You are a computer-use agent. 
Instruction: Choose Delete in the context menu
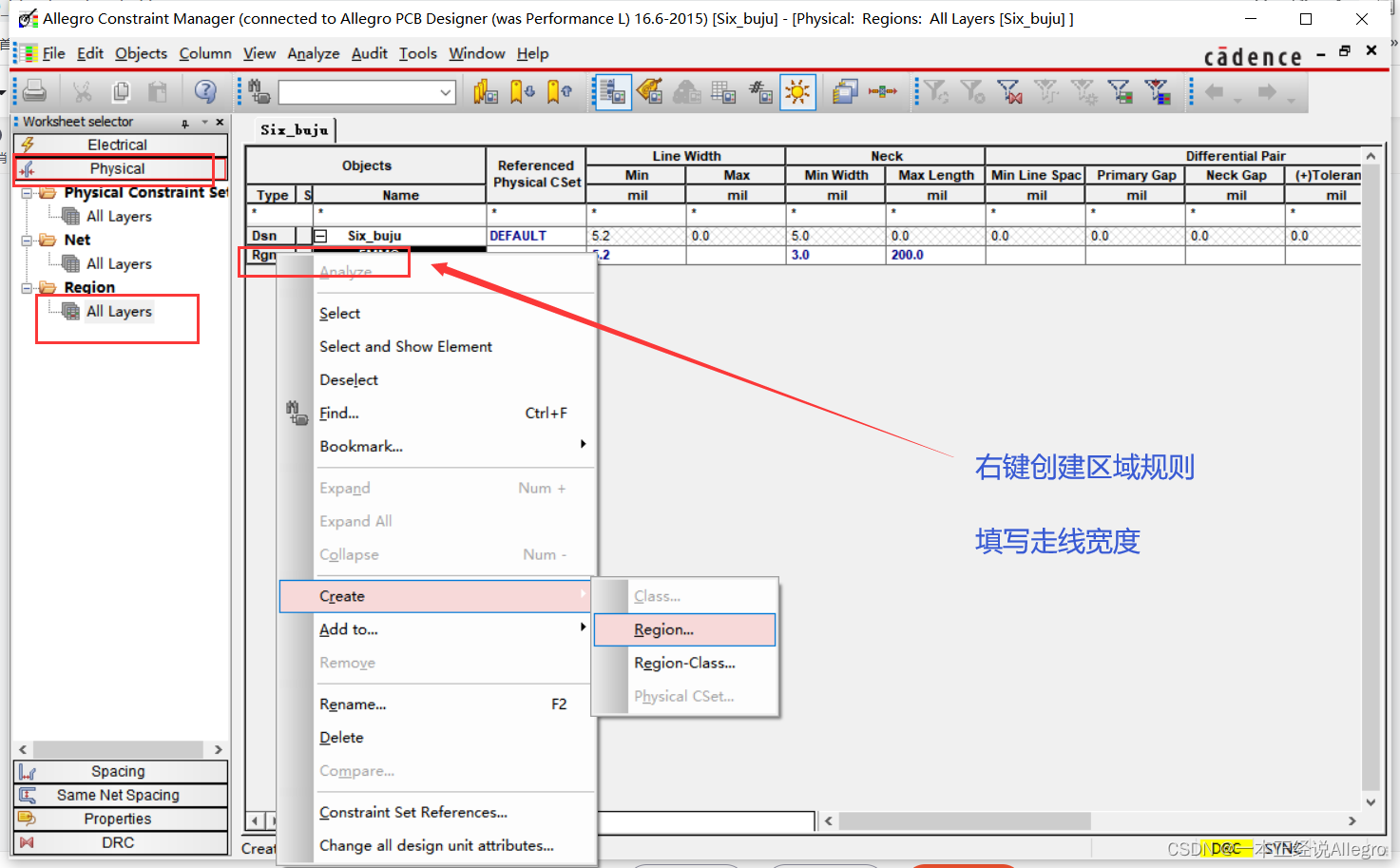click(x=341, y=738)
